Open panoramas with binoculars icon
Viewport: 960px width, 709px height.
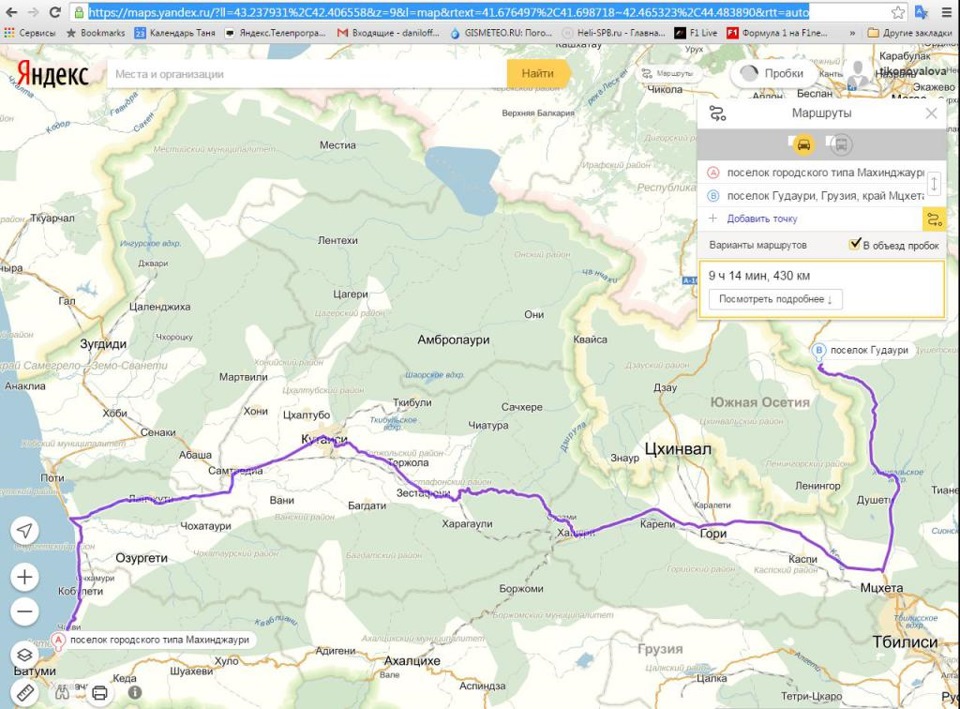point(62,692)
